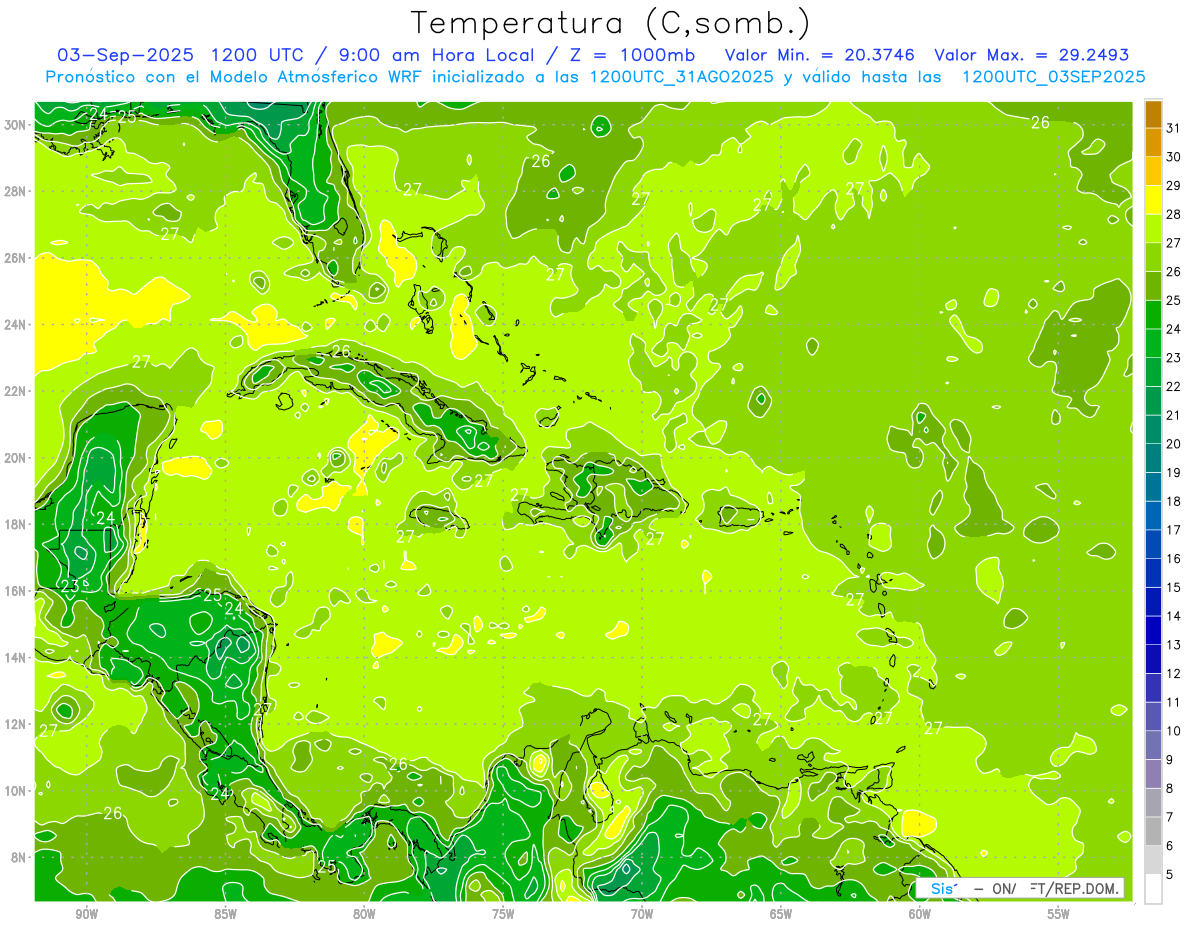Screen dimensions: 1200x927
Task: Click the gray color bar segment between 6 and 7
Action: point(1153,831)
